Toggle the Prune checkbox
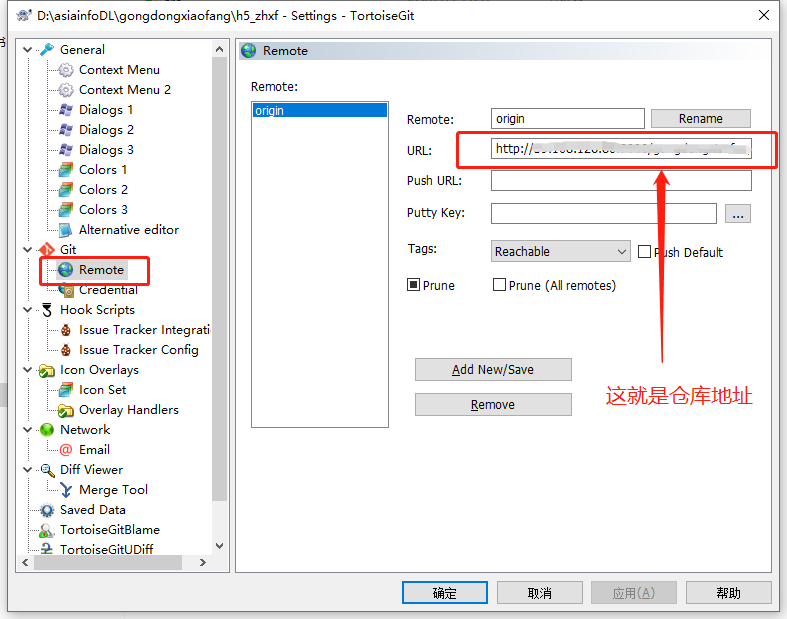The width and height of the screenshot is (787, 619). coord(413,285)
